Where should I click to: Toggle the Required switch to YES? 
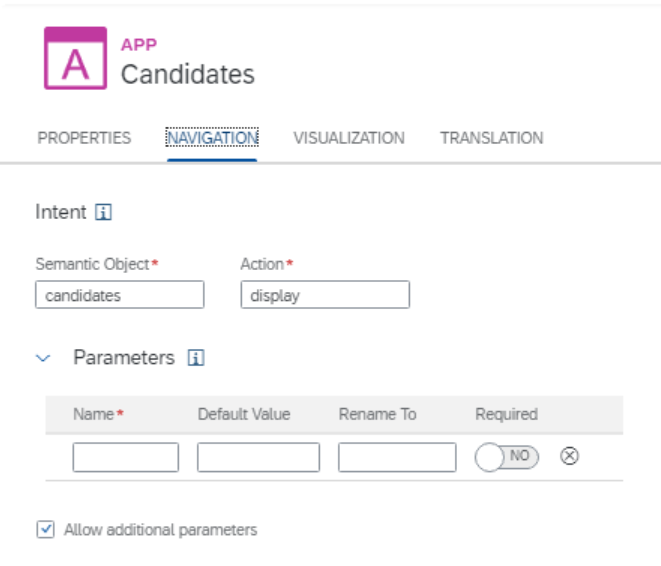(x=507, y=457)
